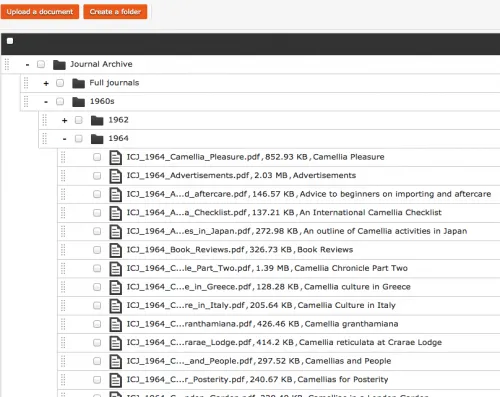Click the Upload a document button
Screen dimensions: 500x397
(x=40, y=12)
